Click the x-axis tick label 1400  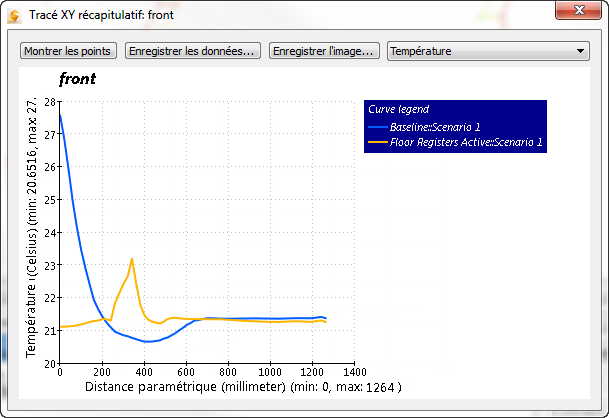click(354, 372)
